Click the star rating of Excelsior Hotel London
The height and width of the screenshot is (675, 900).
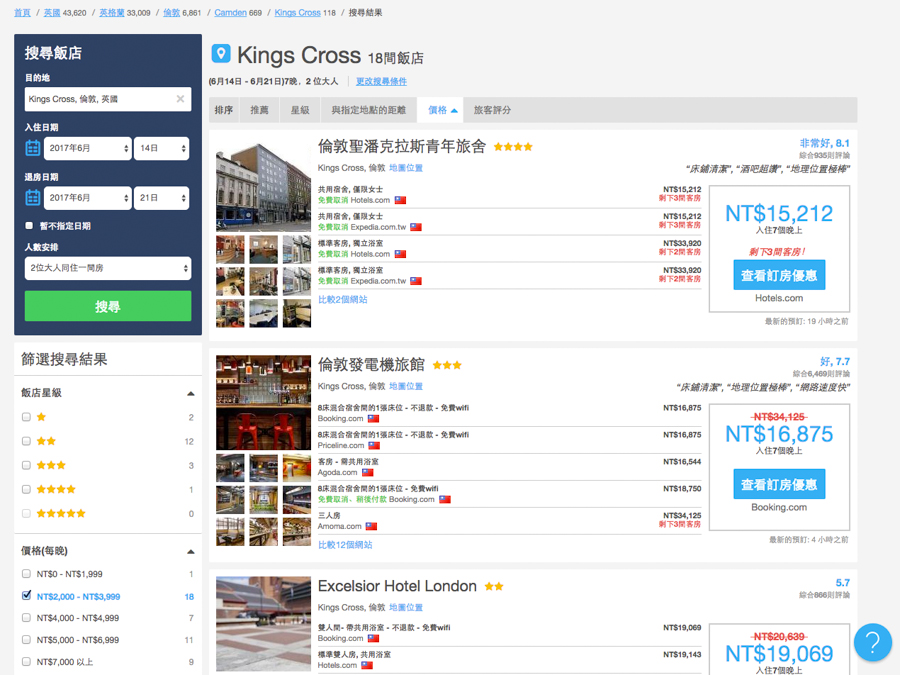coord(494,587)
